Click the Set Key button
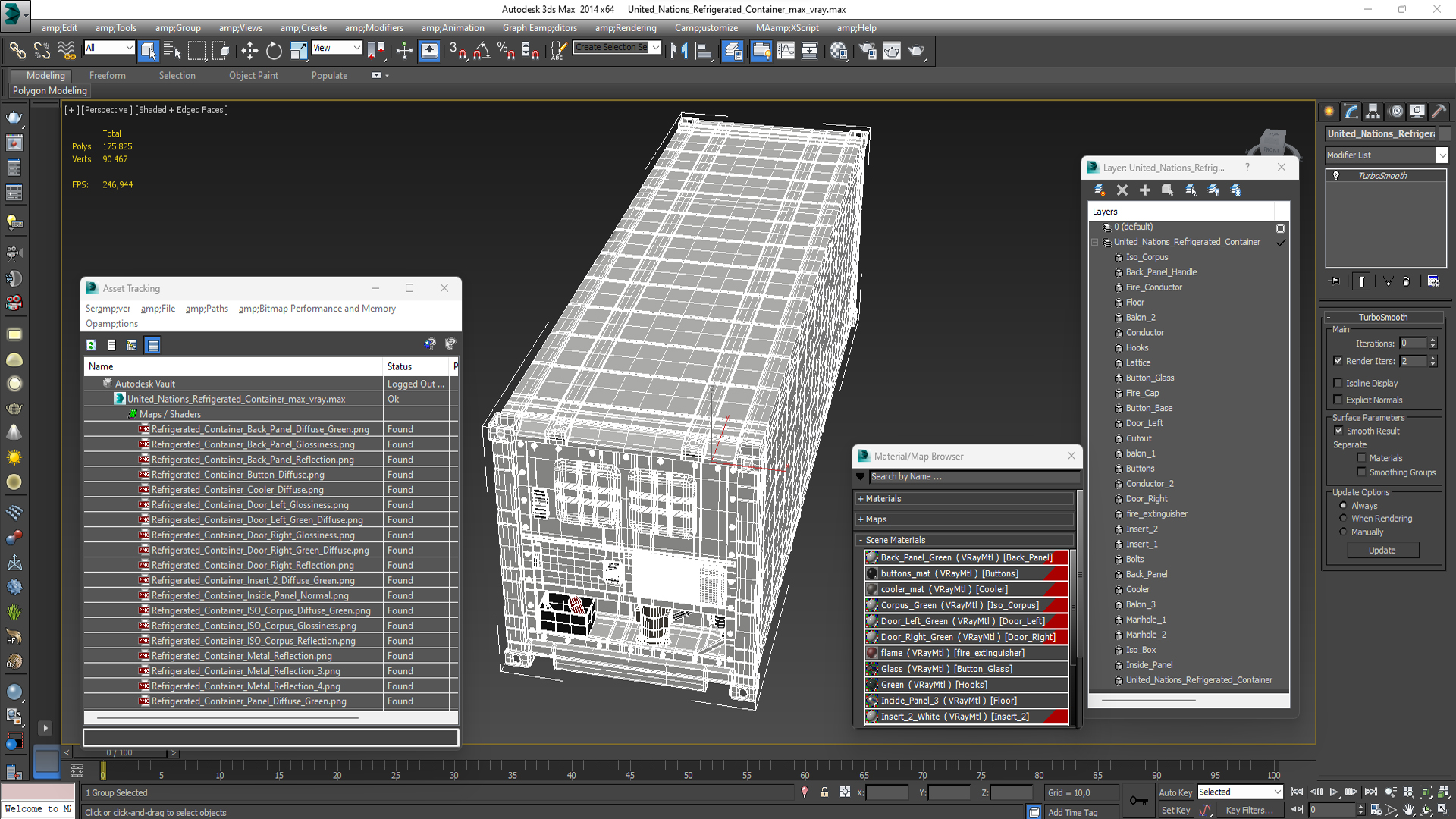1456x819 pixels. point(1175,811)
